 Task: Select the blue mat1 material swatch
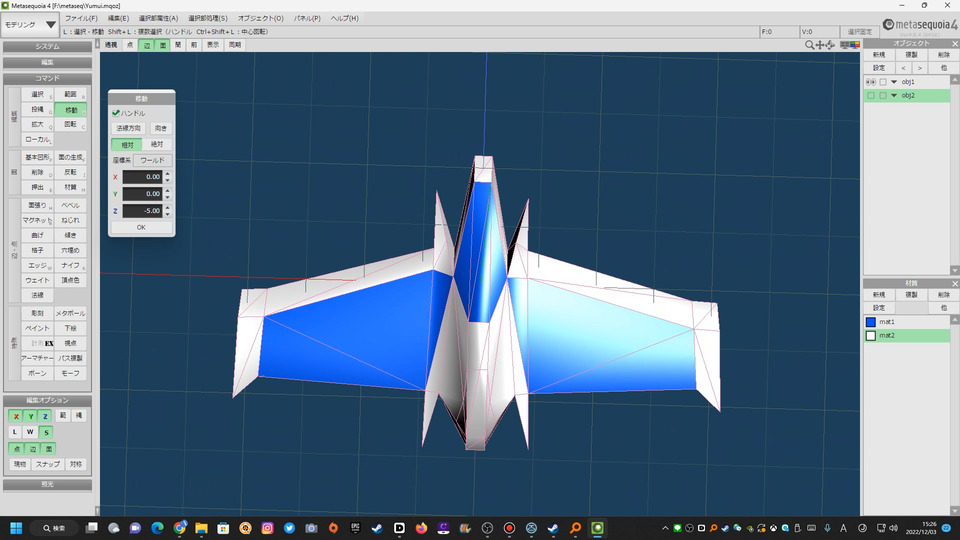[x=871, y=322]
